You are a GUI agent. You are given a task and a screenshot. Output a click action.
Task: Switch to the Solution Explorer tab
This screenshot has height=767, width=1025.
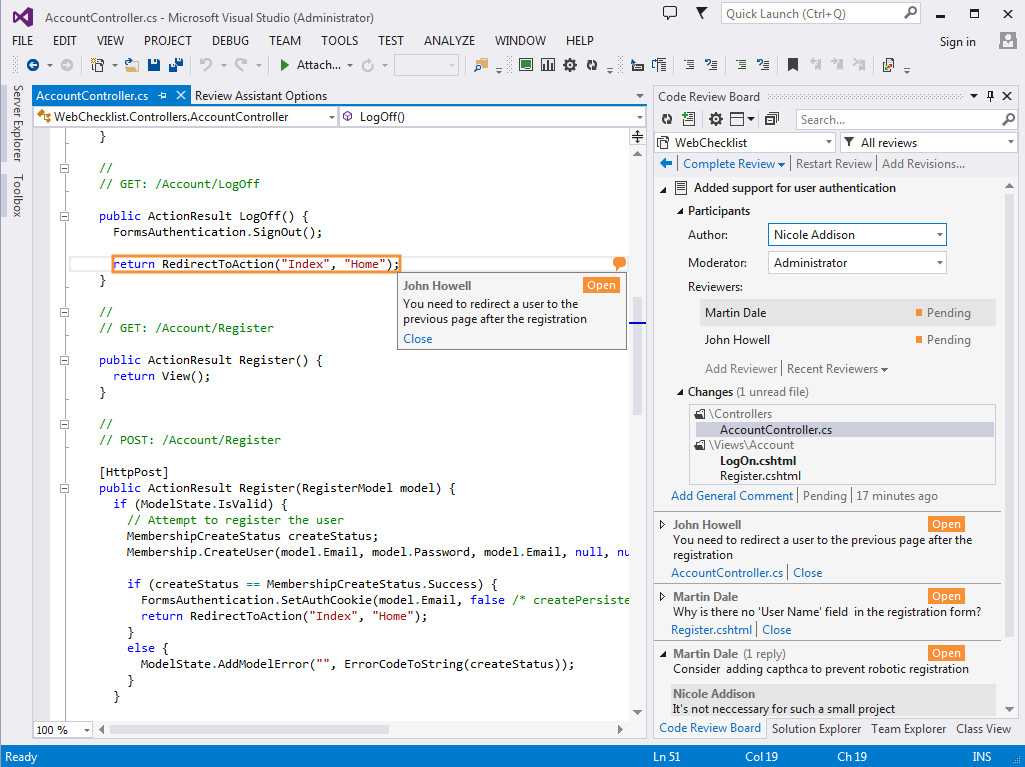(x=816, y=728)
